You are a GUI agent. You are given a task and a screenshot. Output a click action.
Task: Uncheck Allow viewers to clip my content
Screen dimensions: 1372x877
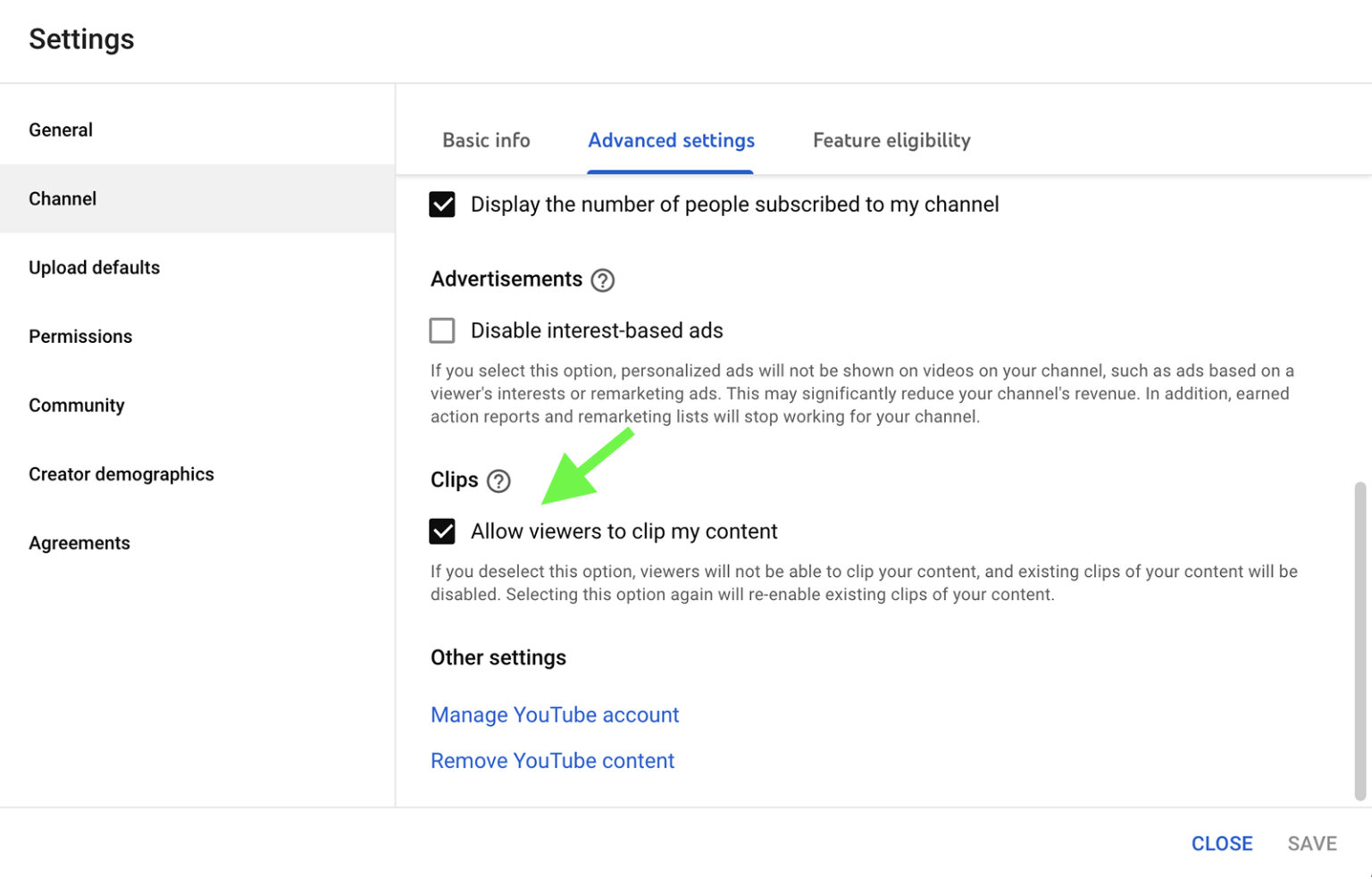pyautogui.click(x=442, y=530)
